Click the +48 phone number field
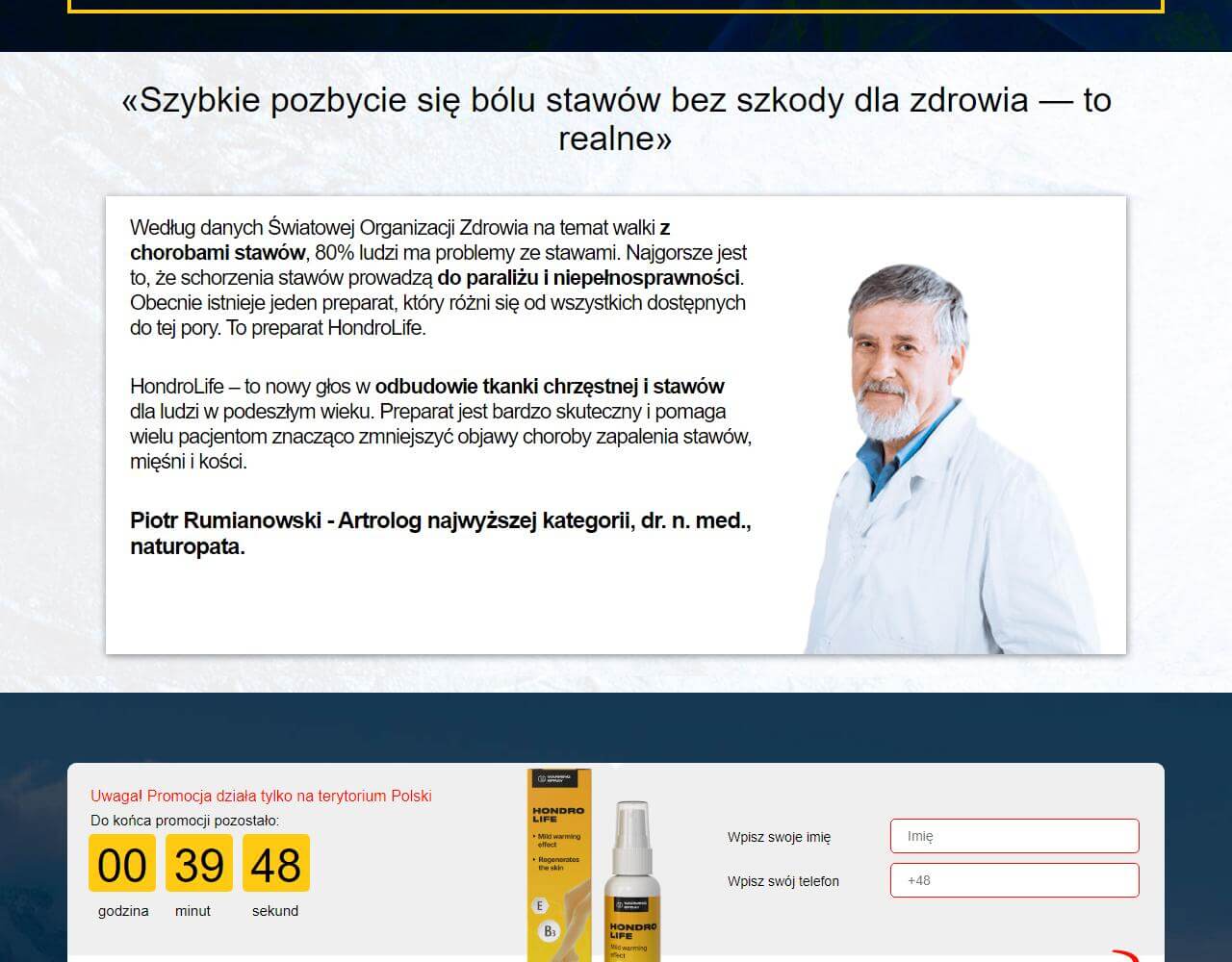1232x962 pixels. (1014, 880)
